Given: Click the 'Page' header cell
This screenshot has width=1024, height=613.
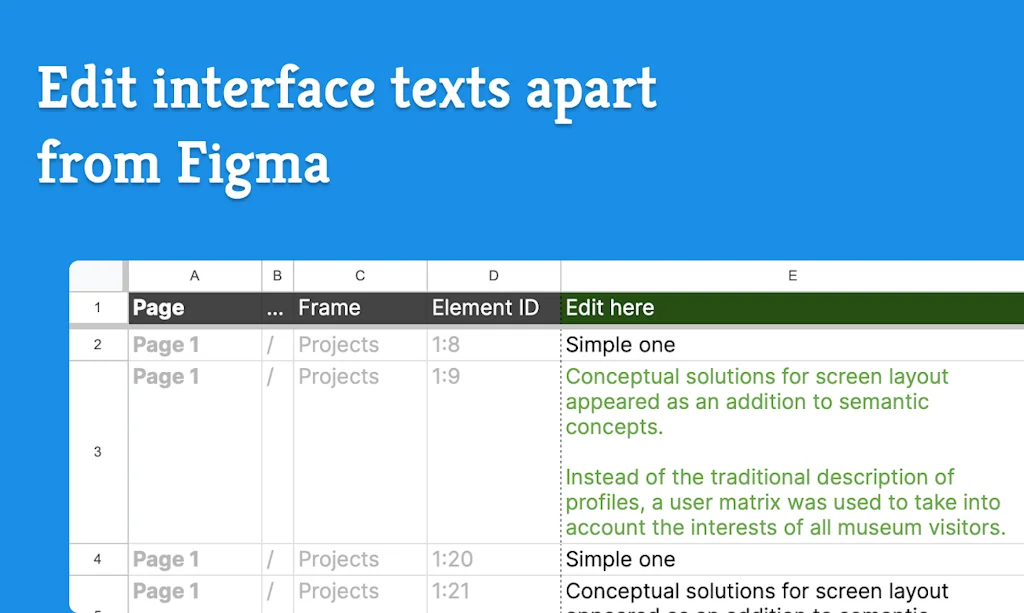Looking at the screenshot, I should click(194, 308).
